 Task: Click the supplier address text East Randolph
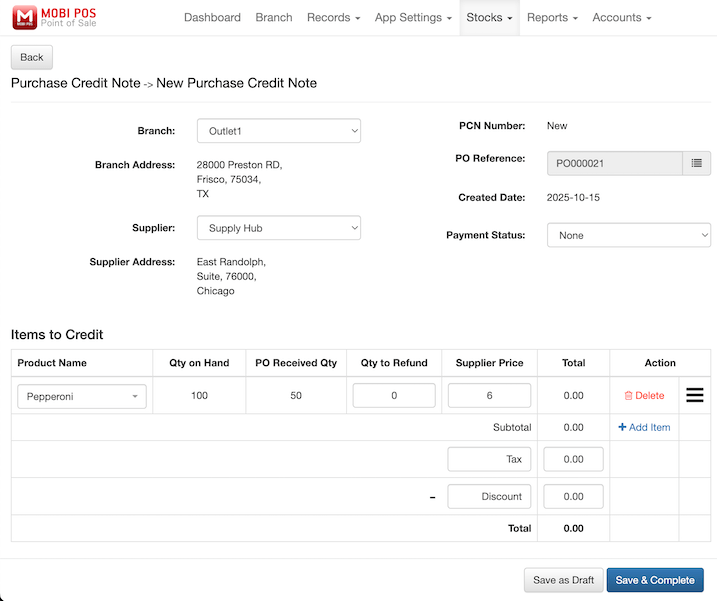pyautogui.click(x=231, y=262)
